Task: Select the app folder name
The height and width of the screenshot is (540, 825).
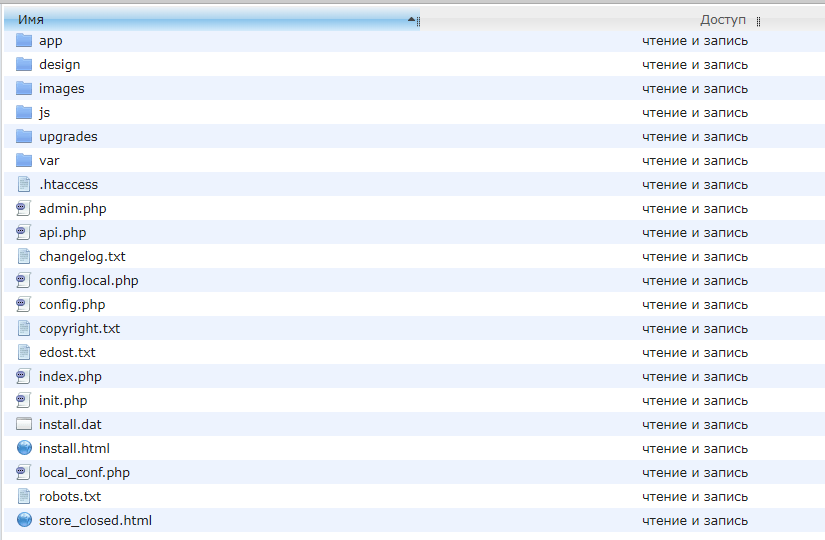Action: pyautogui.click(x=51, y=41)
